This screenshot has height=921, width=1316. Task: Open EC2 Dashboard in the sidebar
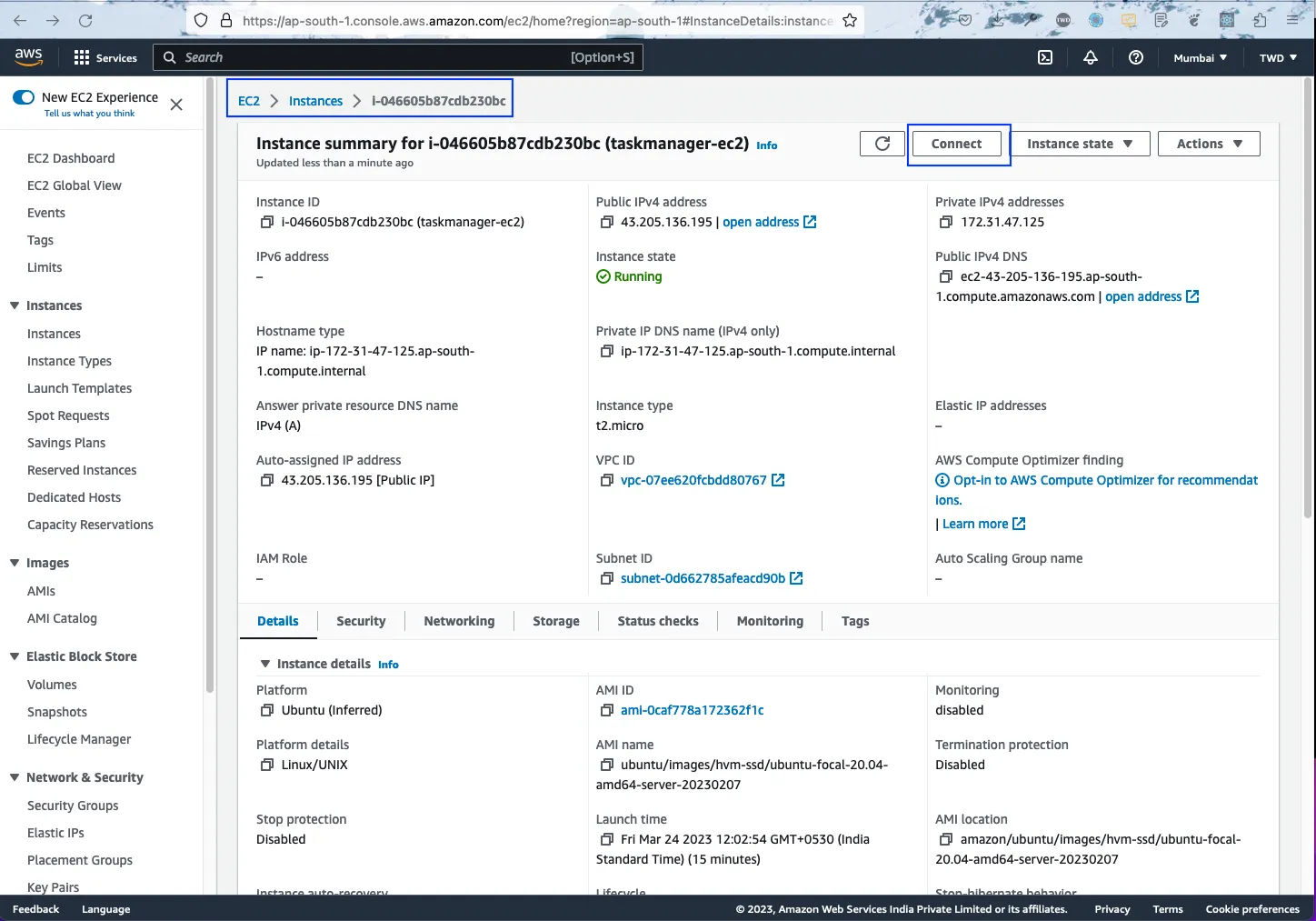tap(71, 158)
